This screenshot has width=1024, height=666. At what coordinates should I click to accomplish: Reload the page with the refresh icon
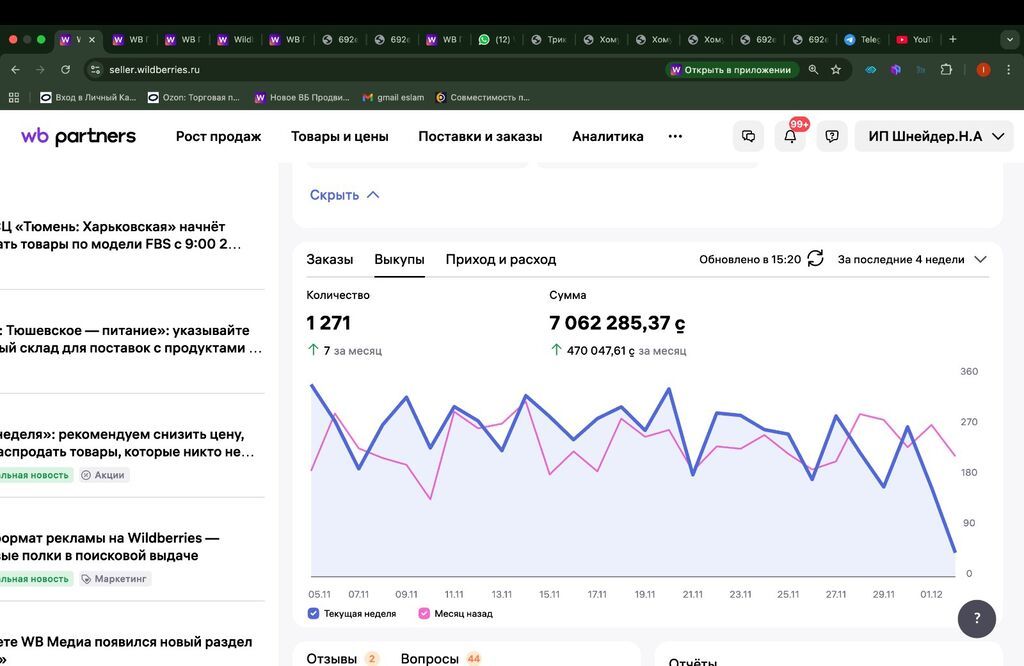click(65, 70)
